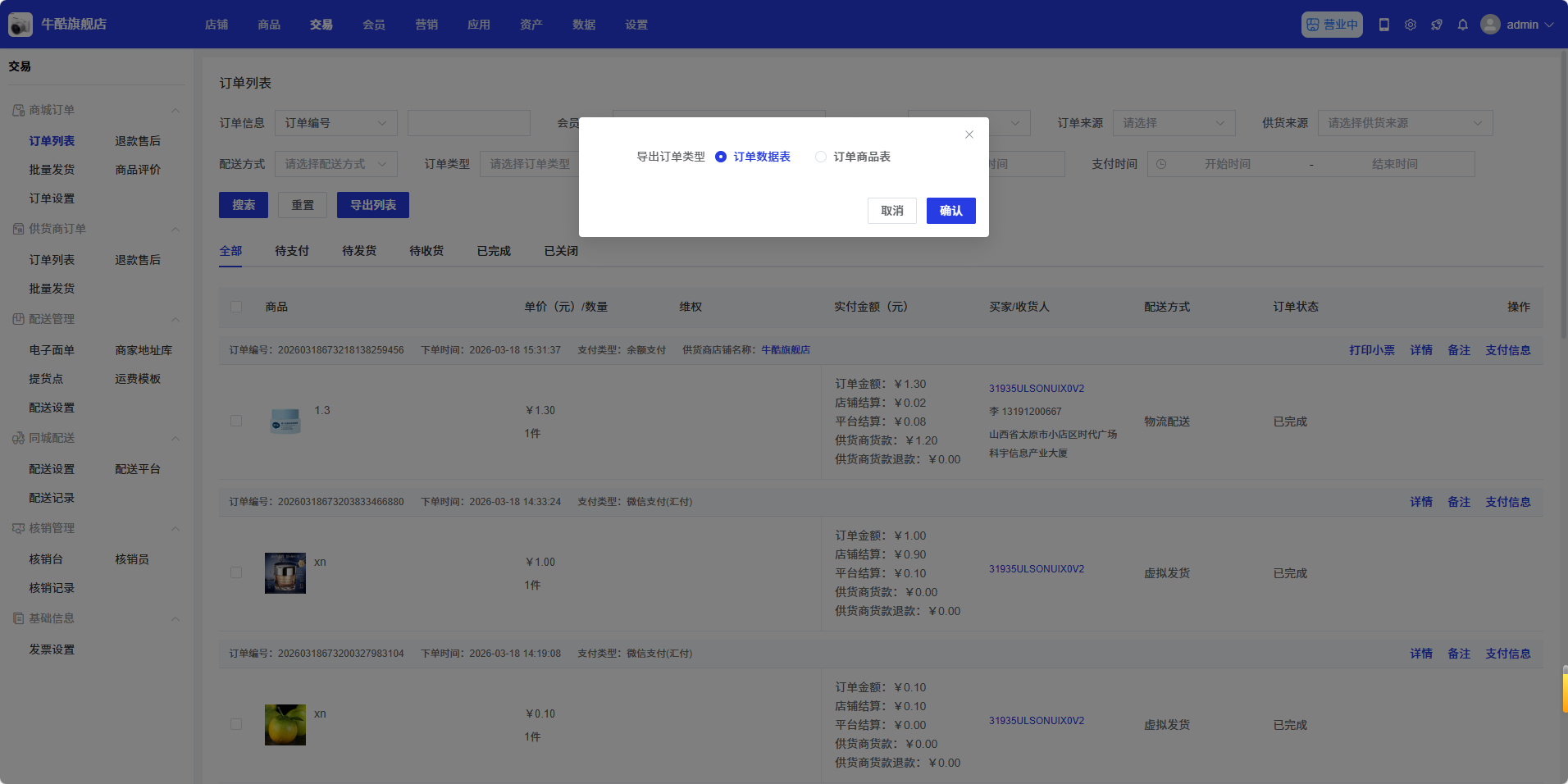Click 确认 to confirm export
The width and height of the screenshot is (1568, 784).
tap(950, 211)
